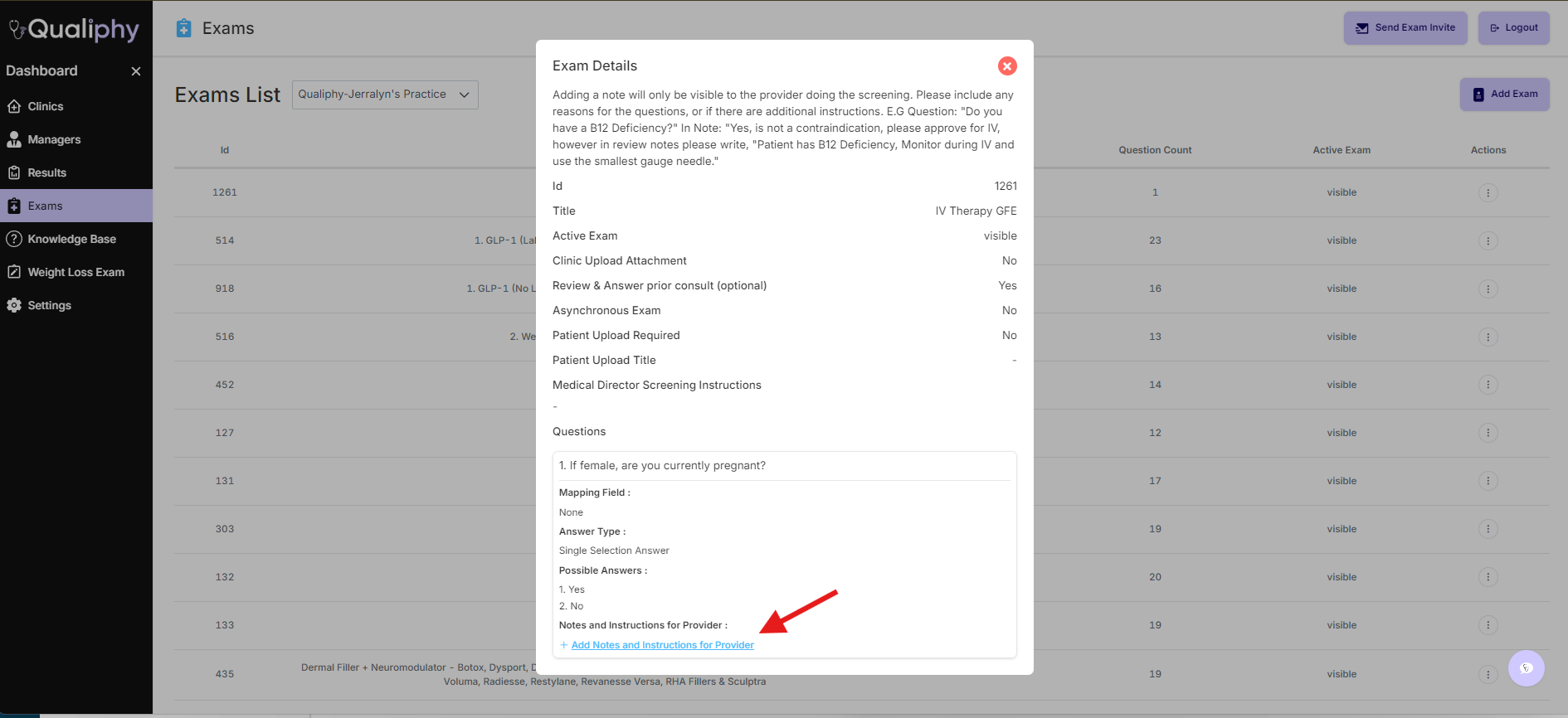Collapse the Dashboard sidebar with X icon

coord(136,71)
